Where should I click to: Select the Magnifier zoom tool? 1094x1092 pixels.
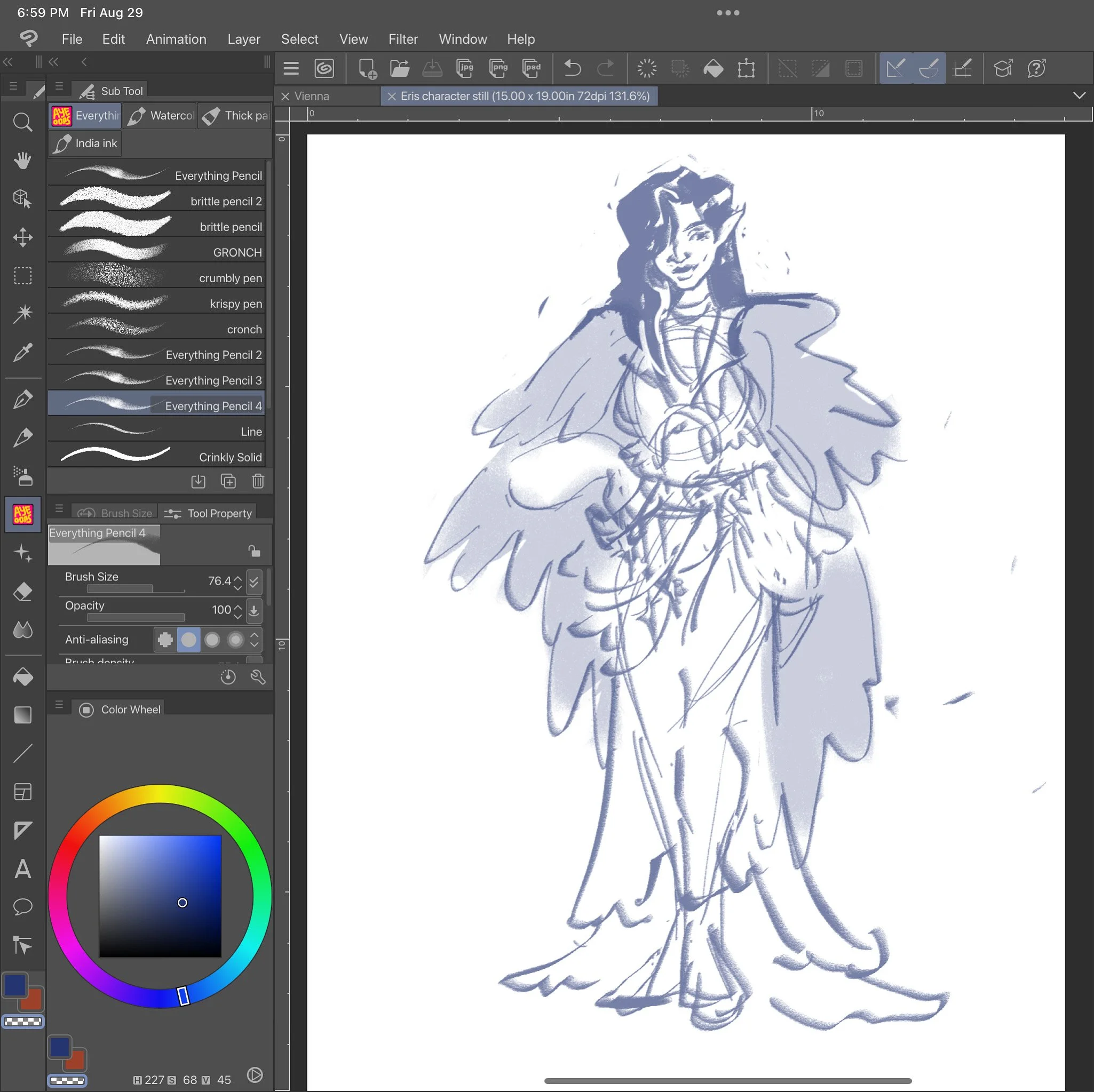click(22, 122)
